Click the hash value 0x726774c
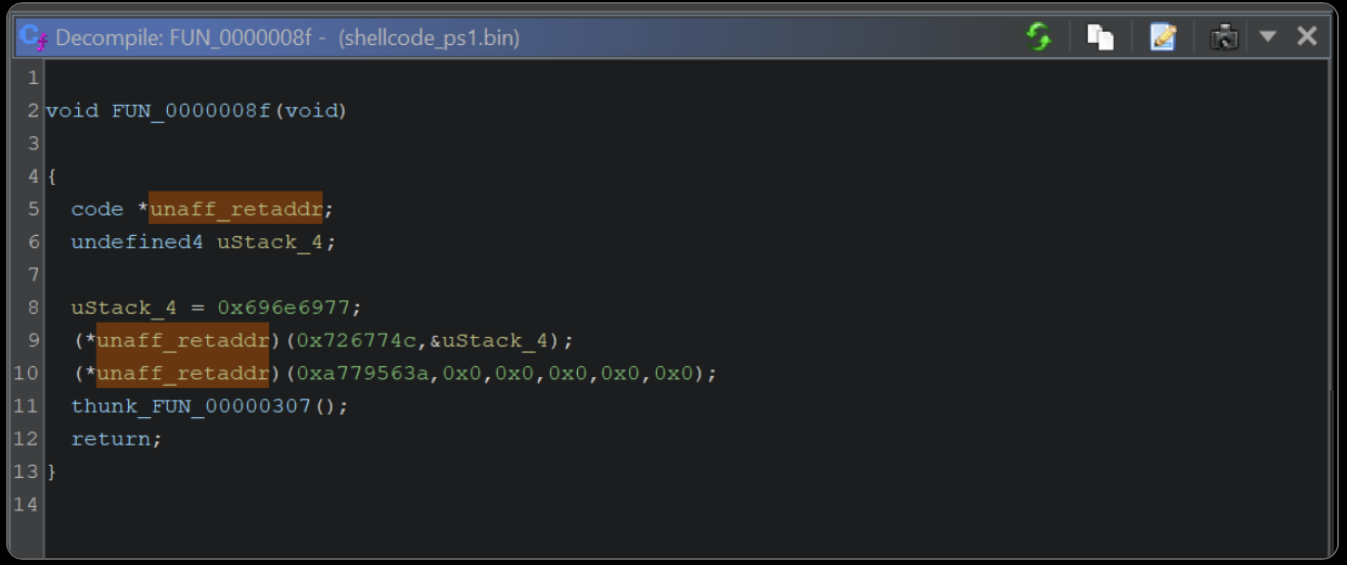This screenshot has width=1347, height=565. pos(356,341)
